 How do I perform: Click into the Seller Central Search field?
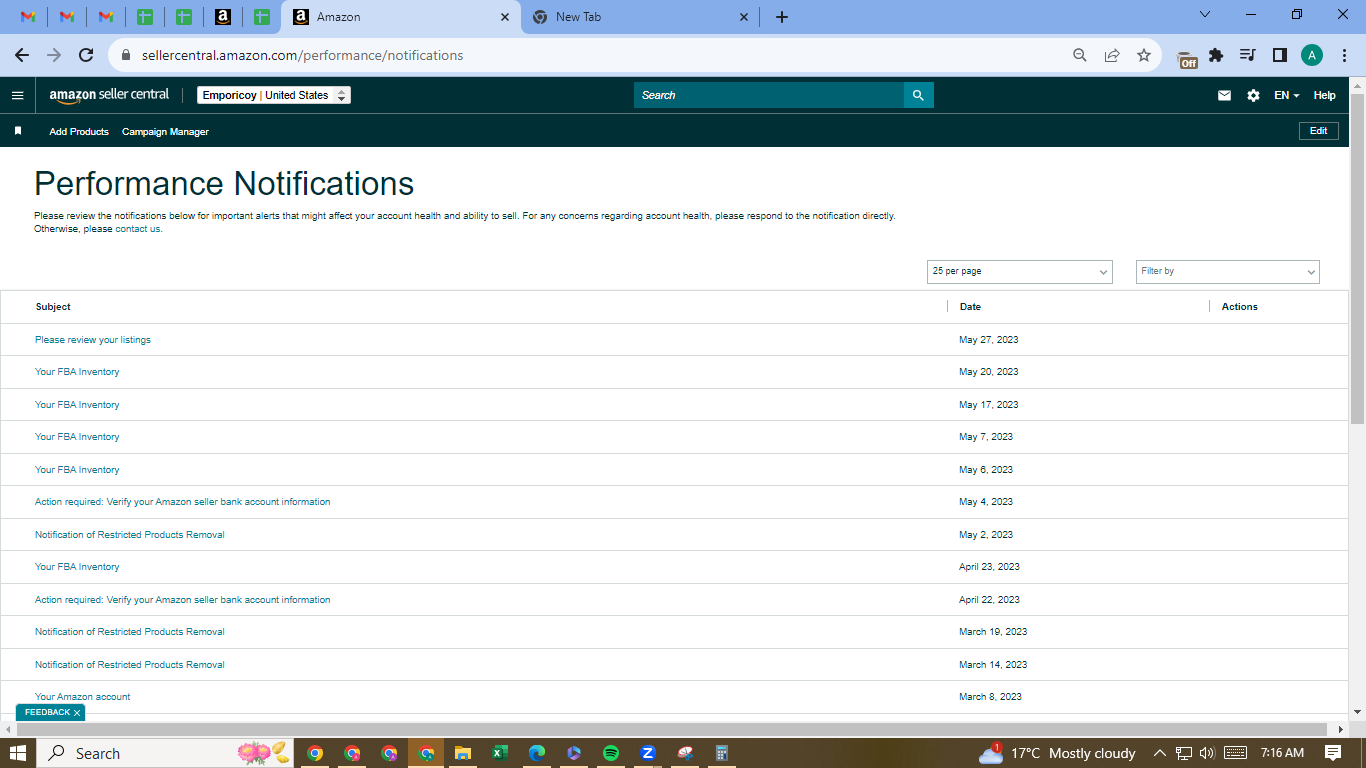click(x=769, y=95)
